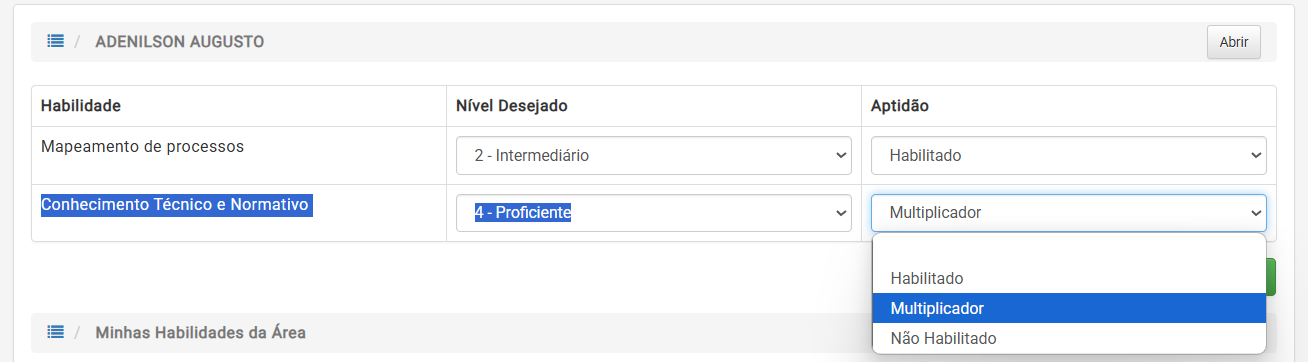This screenshot has width=1308, height=362.
Task: Click the chevron arrow of the 2 - Intermediário select
Action: (839, 155)
